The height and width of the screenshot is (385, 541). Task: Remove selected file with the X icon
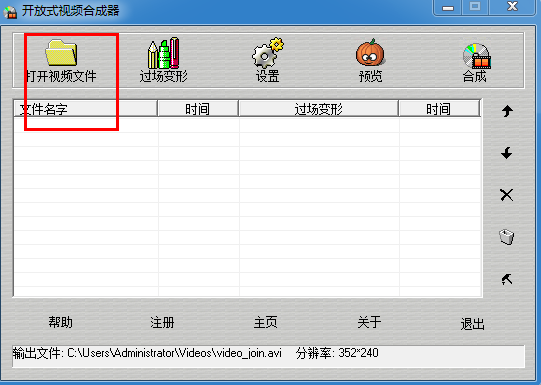coord(506,195)
